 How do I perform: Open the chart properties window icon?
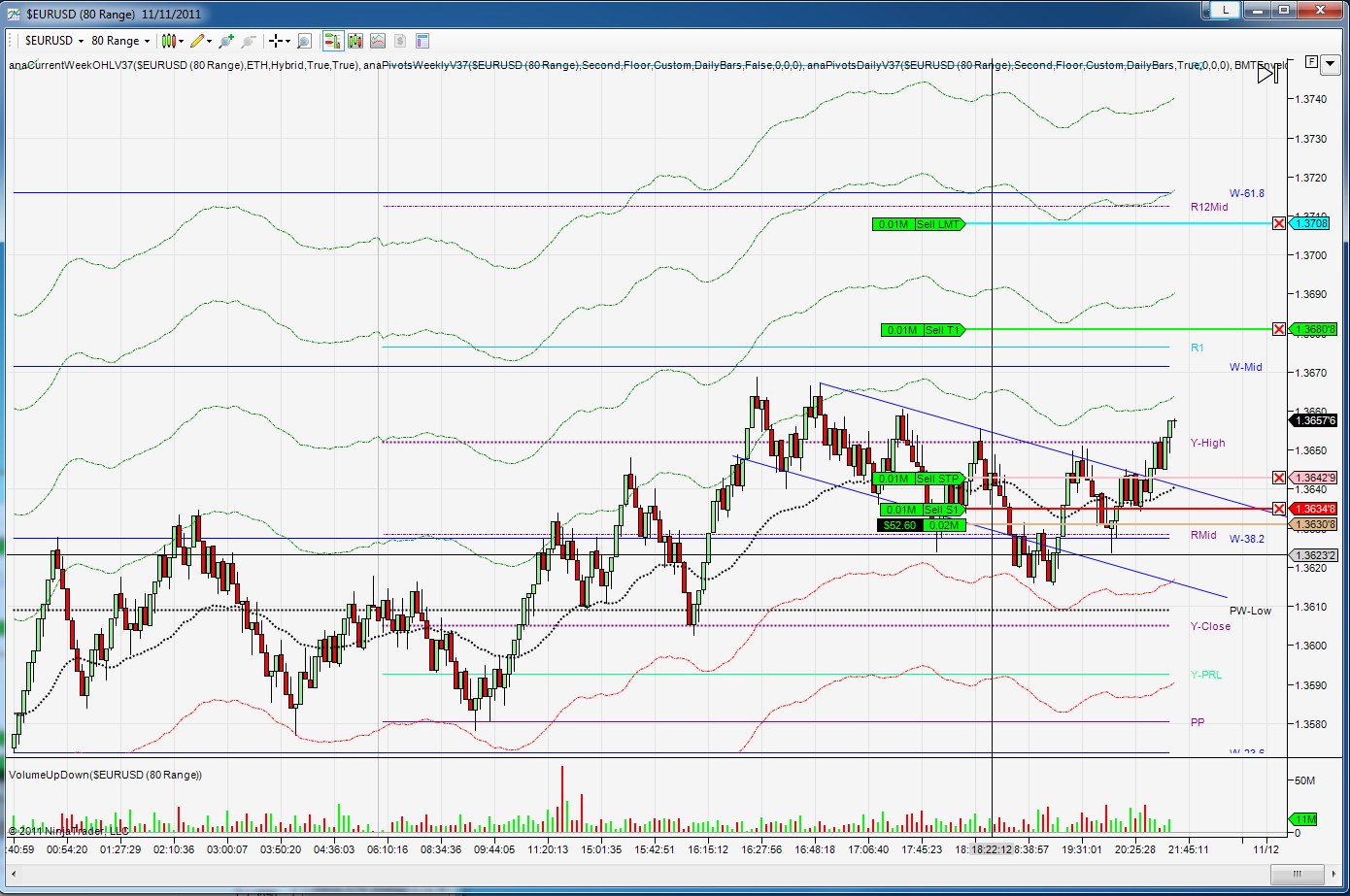point(422,41)
